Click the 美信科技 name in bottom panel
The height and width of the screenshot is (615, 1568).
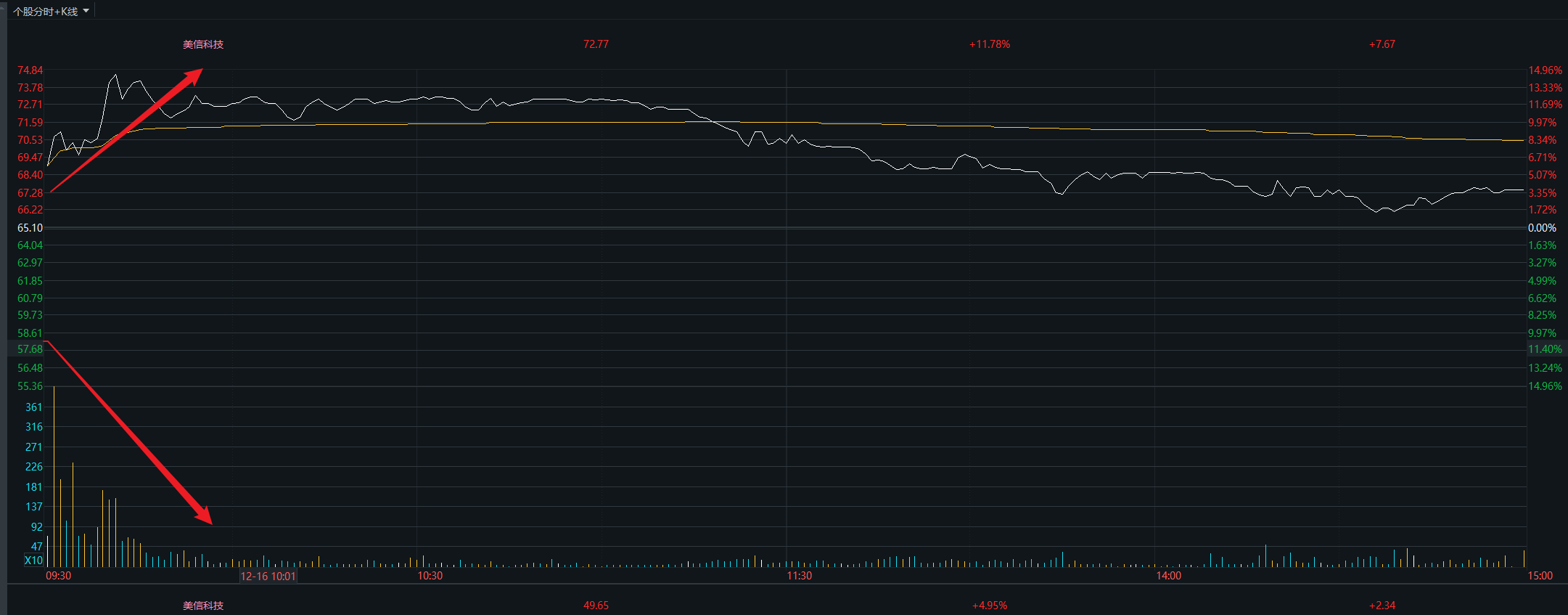coord(203,605)
